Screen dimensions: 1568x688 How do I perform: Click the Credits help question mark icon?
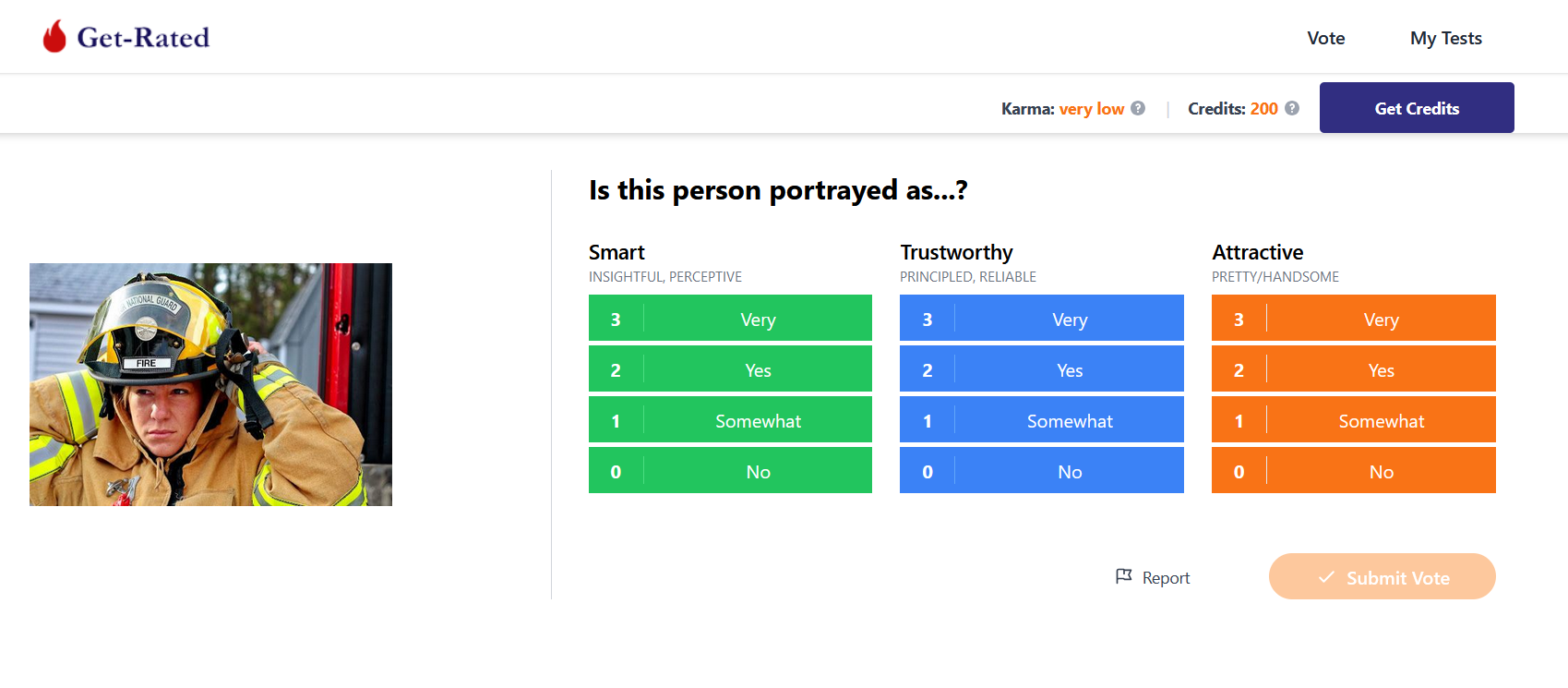[x=1292, y=108]
